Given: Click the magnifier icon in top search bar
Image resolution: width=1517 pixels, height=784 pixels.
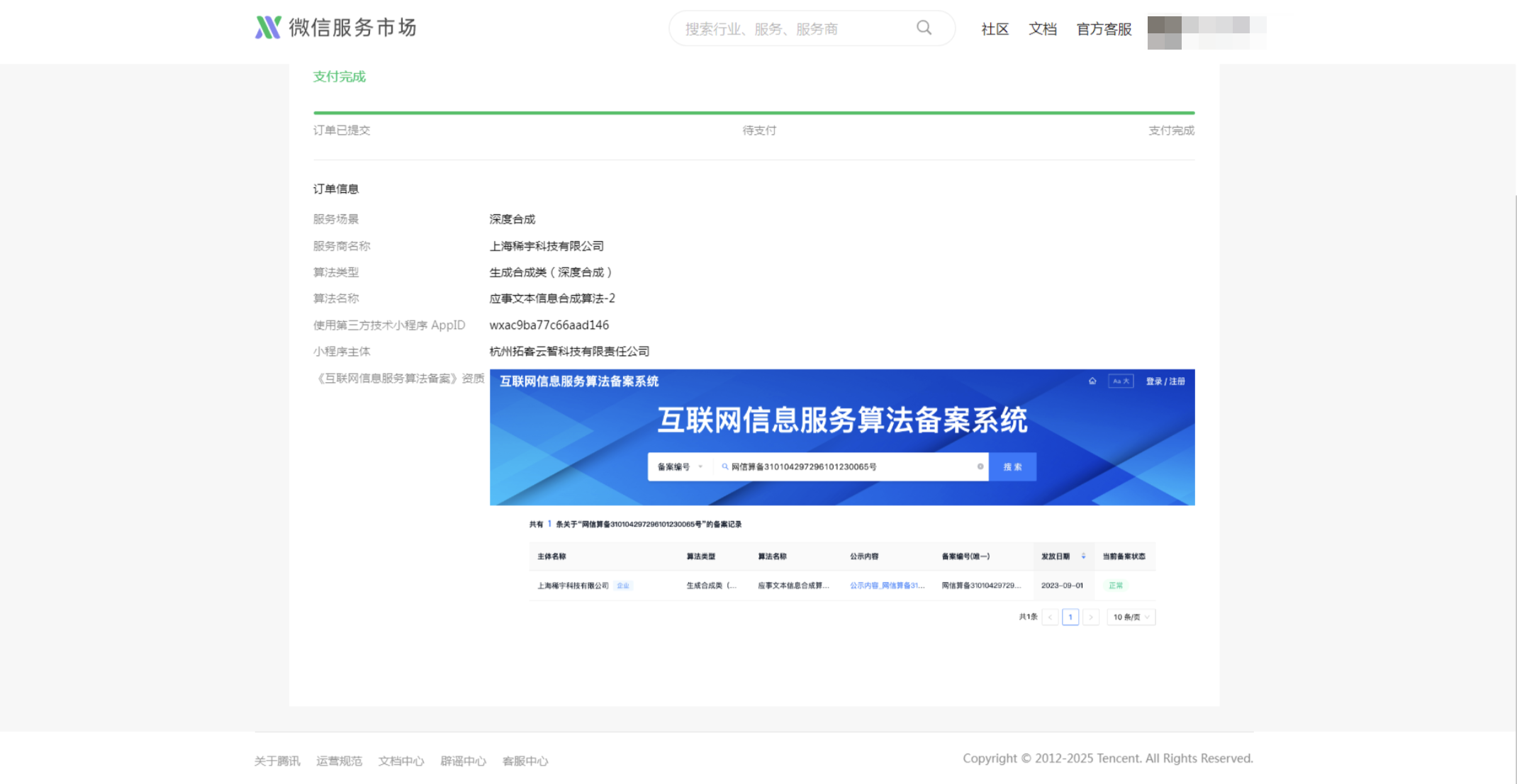Looking at the screenshot, I should tap(924, 28).
